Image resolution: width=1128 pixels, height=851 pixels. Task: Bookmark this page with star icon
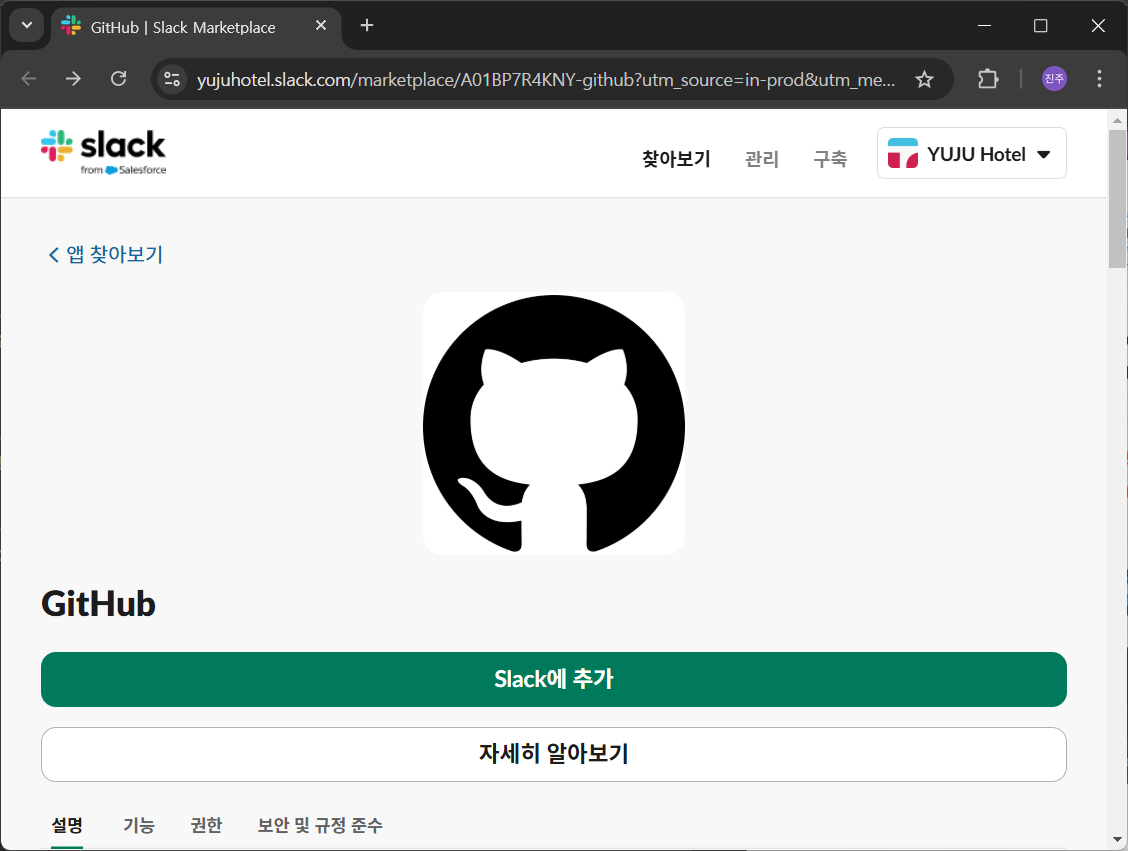[x=924, y=79]
